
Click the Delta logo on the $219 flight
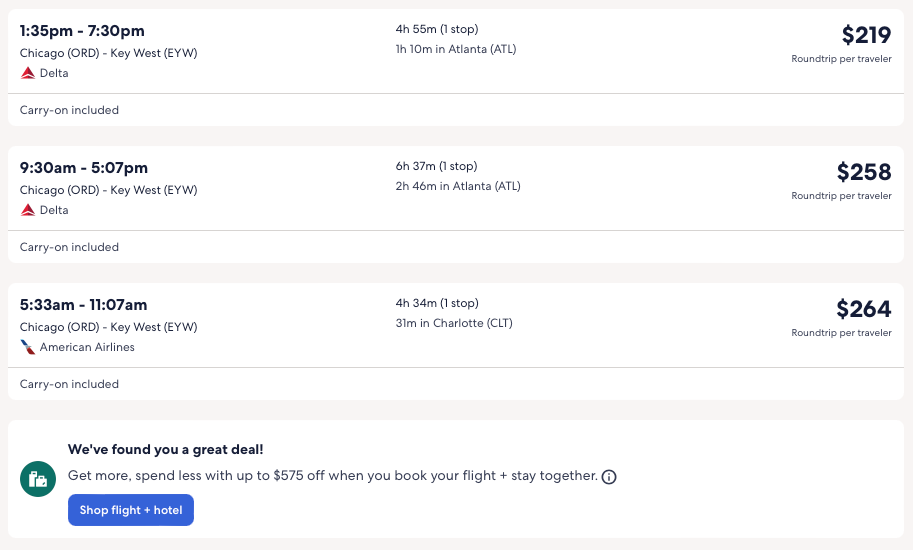click(x=27, y=73)
